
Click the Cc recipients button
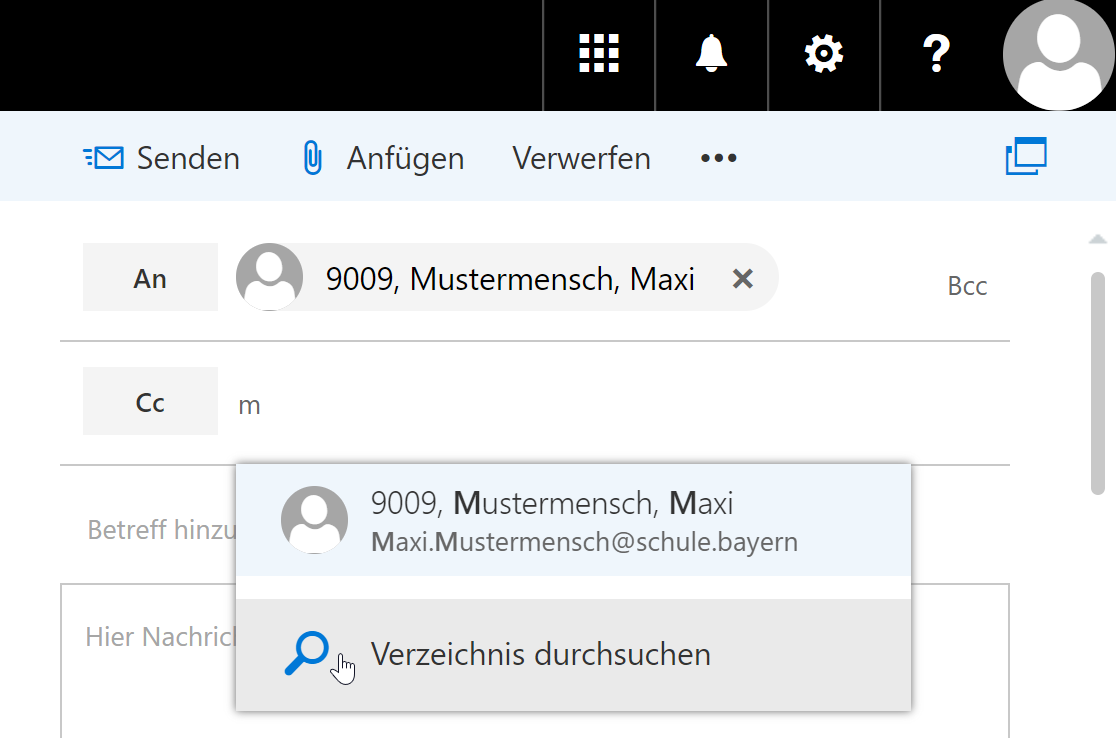(150, 402)
